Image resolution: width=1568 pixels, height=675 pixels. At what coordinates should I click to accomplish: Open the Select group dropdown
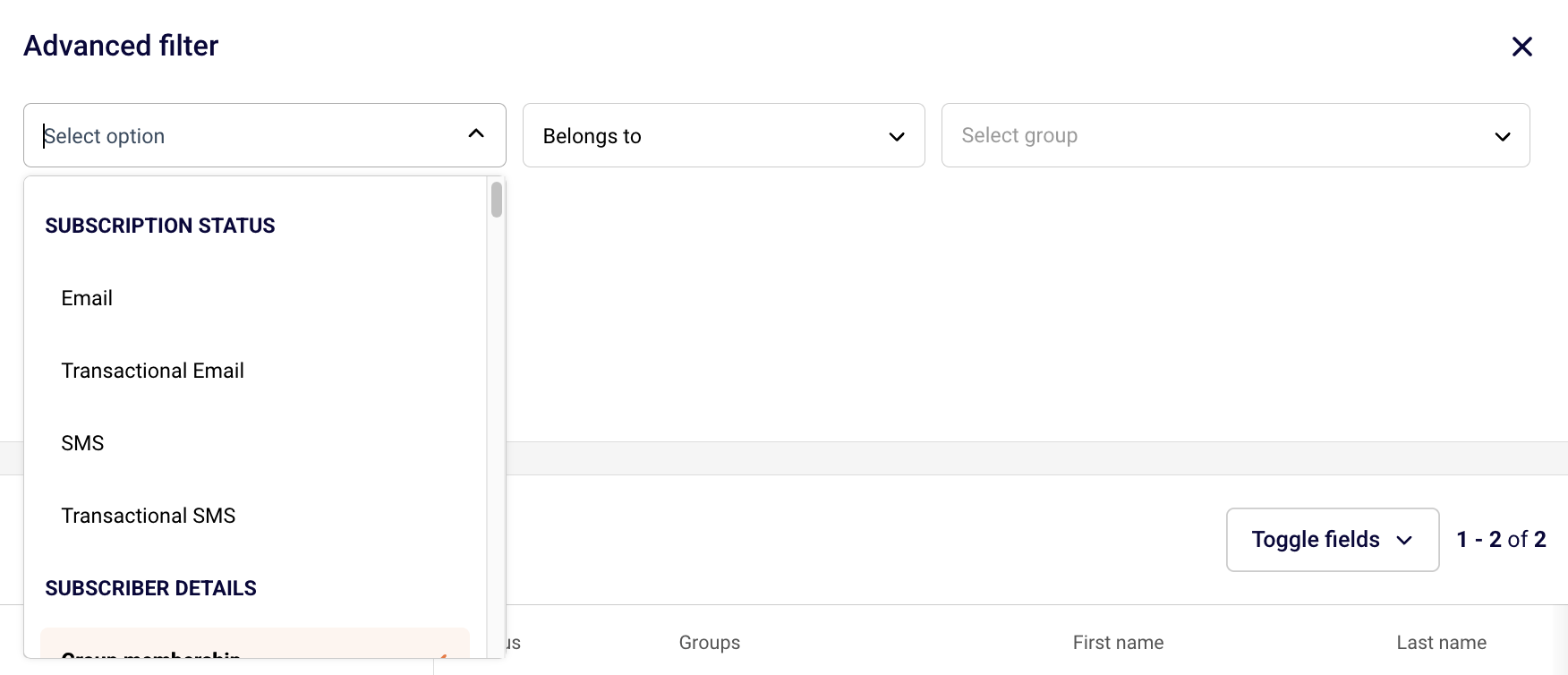point(1235,135)
